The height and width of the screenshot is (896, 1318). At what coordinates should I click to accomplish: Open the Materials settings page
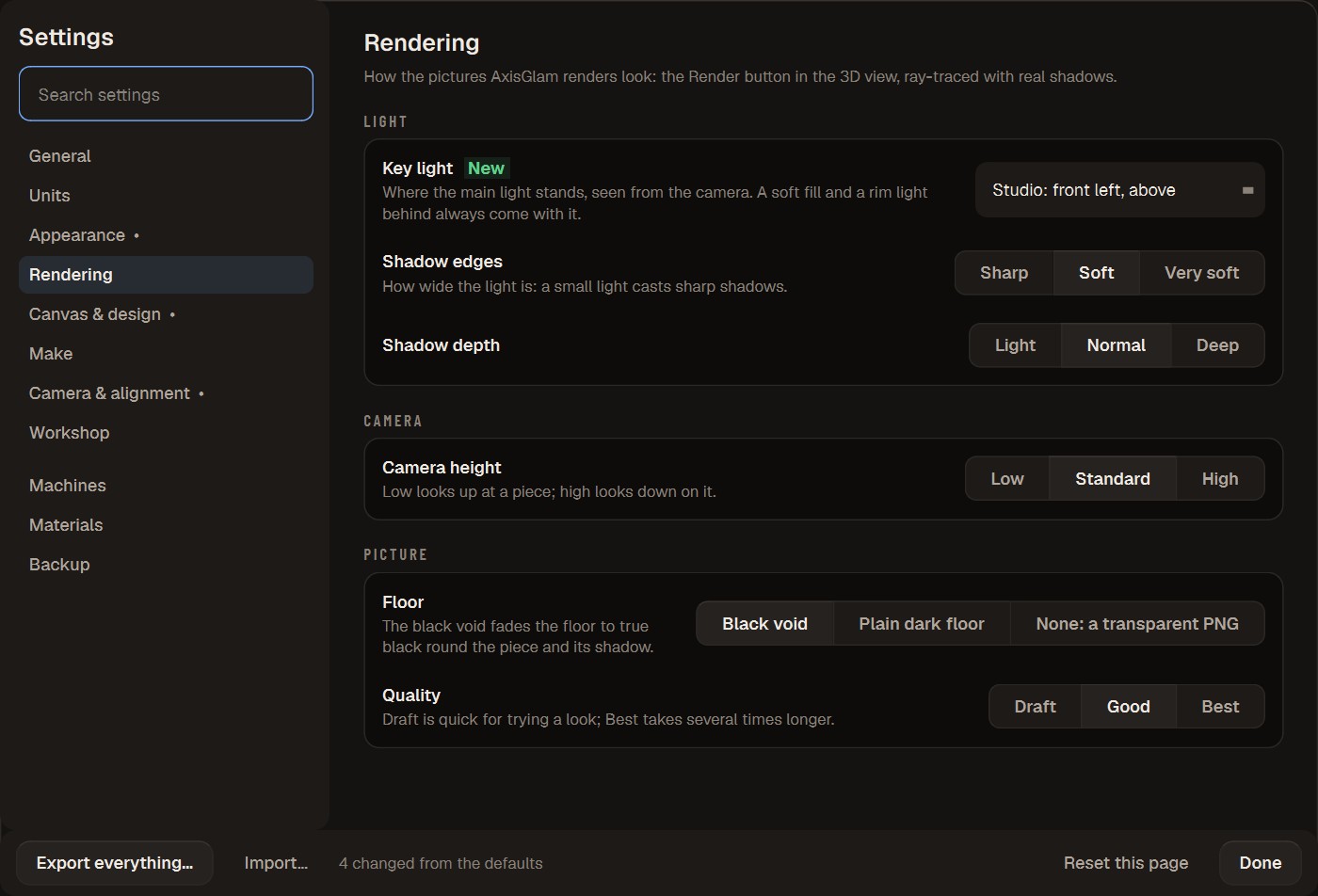click(166, 525)
